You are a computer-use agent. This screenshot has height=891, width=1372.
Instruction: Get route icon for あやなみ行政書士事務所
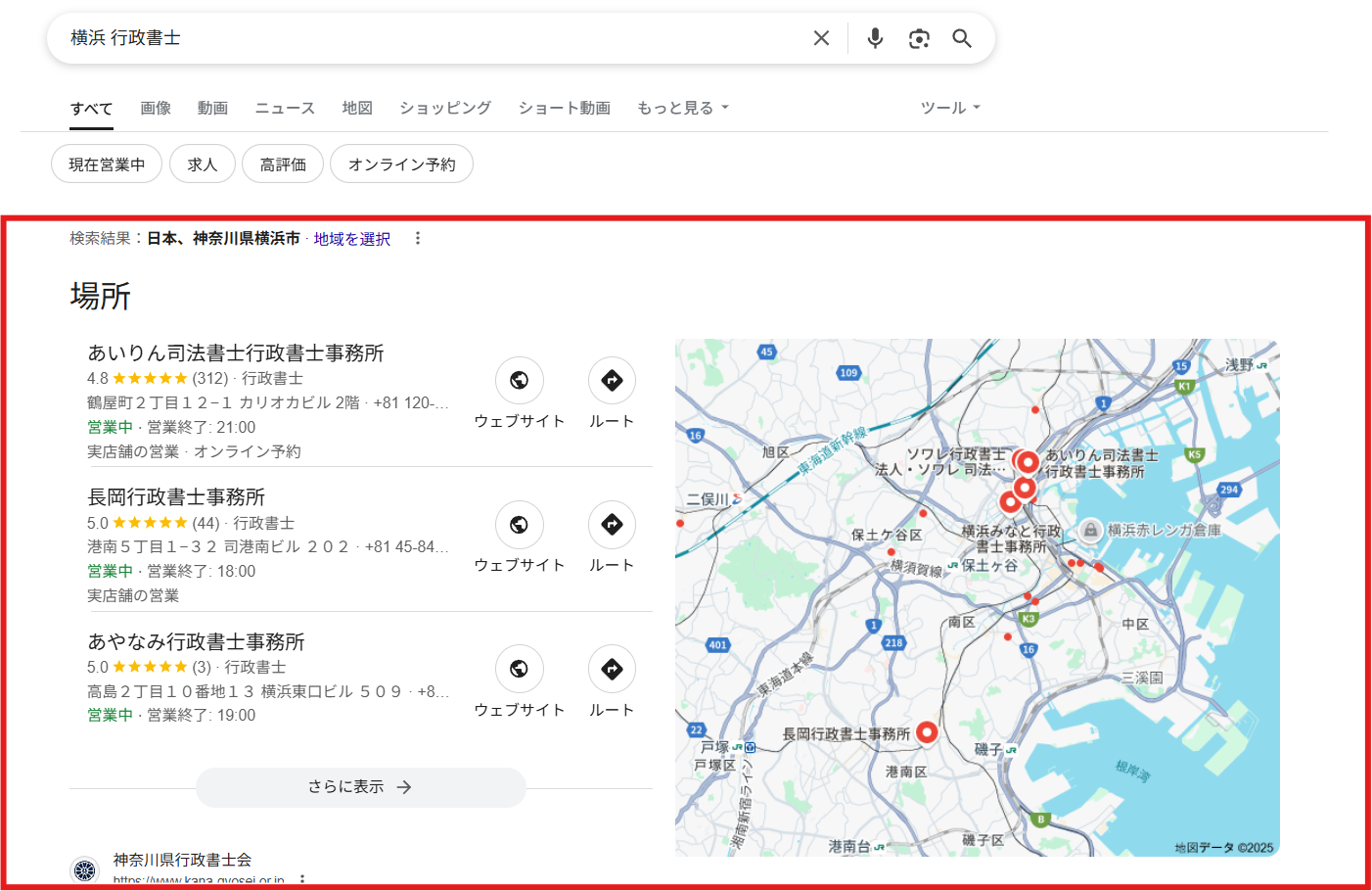coord(612,669)
